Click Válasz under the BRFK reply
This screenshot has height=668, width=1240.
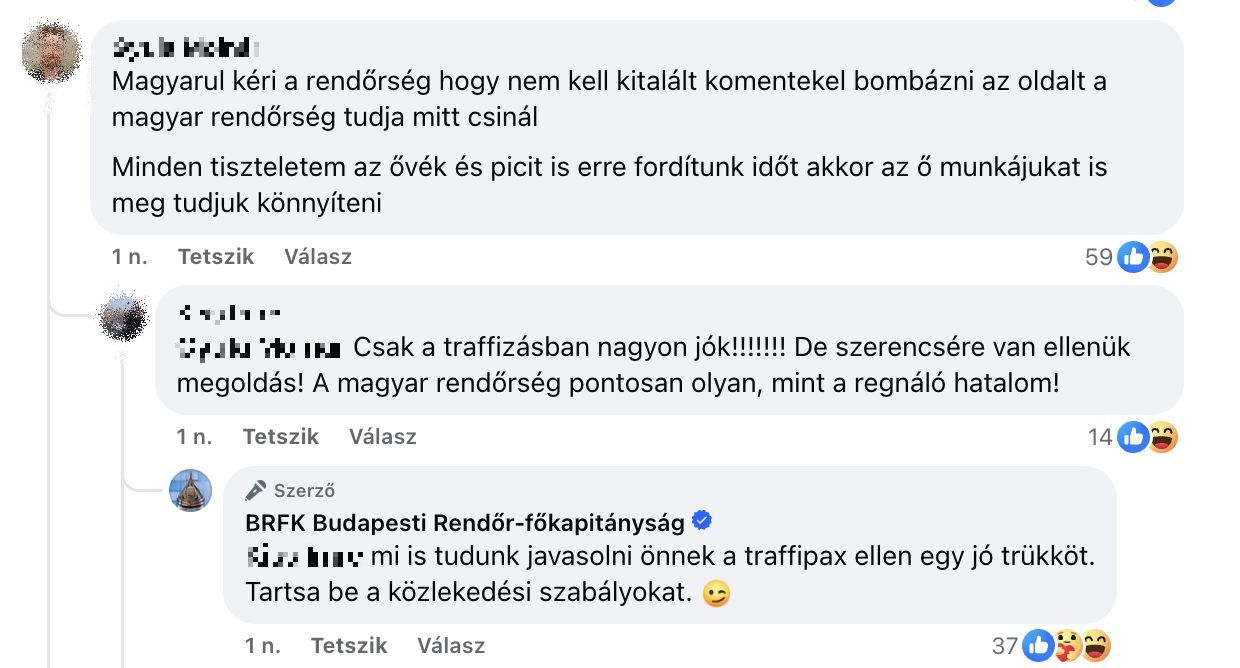[x=451, y=646]
